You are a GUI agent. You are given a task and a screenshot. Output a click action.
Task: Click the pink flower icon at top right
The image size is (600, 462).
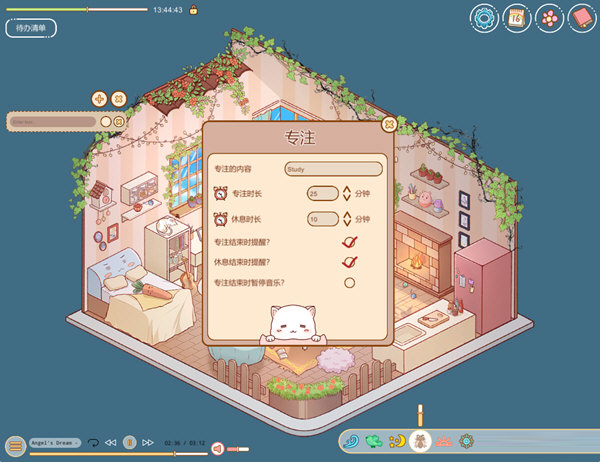point(549,17)
